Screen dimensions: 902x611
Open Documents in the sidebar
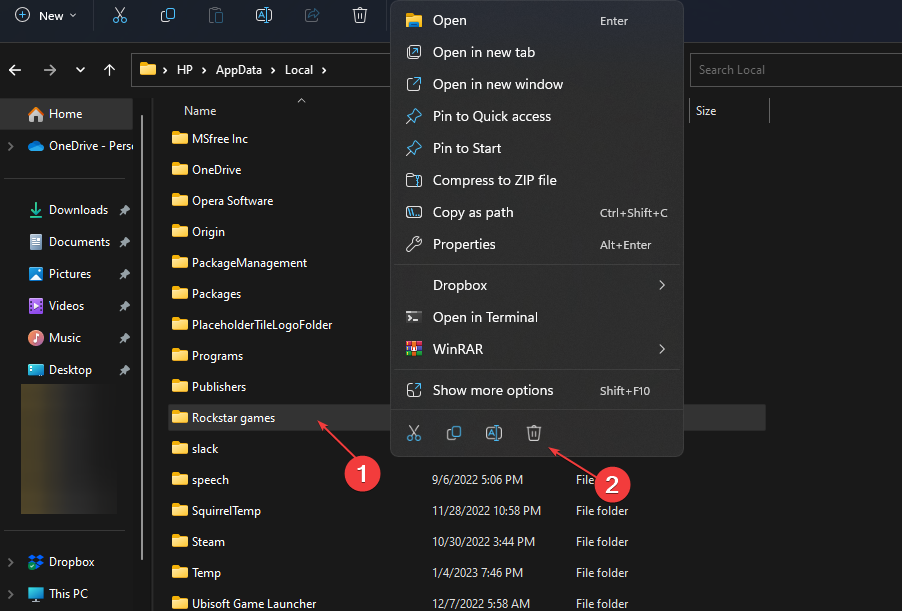[78, 242]
